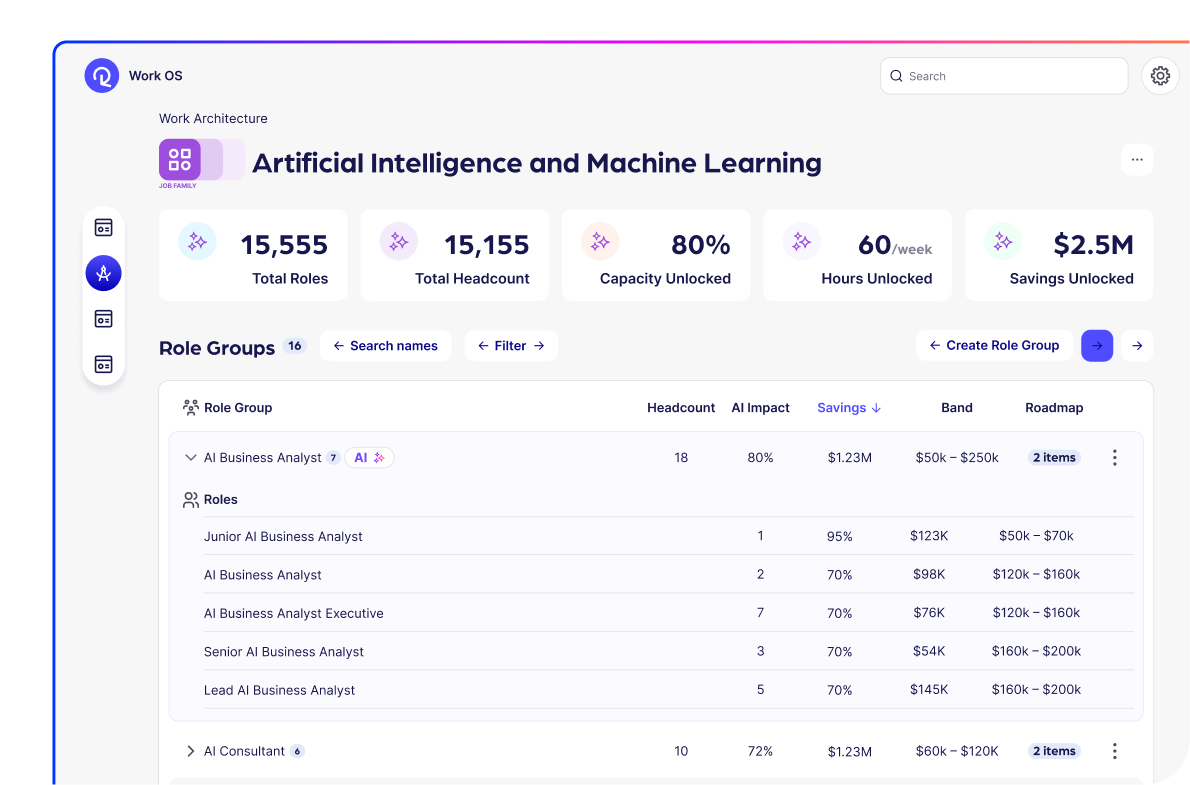The width and height of the screenshot is (1190, 785).
Task: Click the Create Role Group button
Action: (x=994, y=346)
